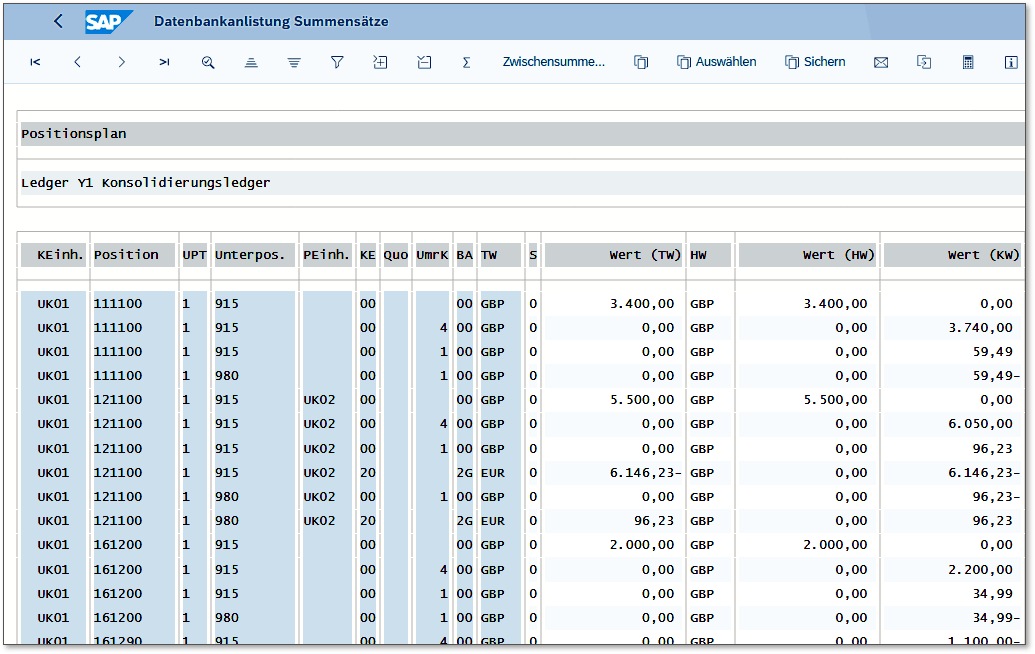Click the Zwischensumme... button

click(x=553, y=62)
